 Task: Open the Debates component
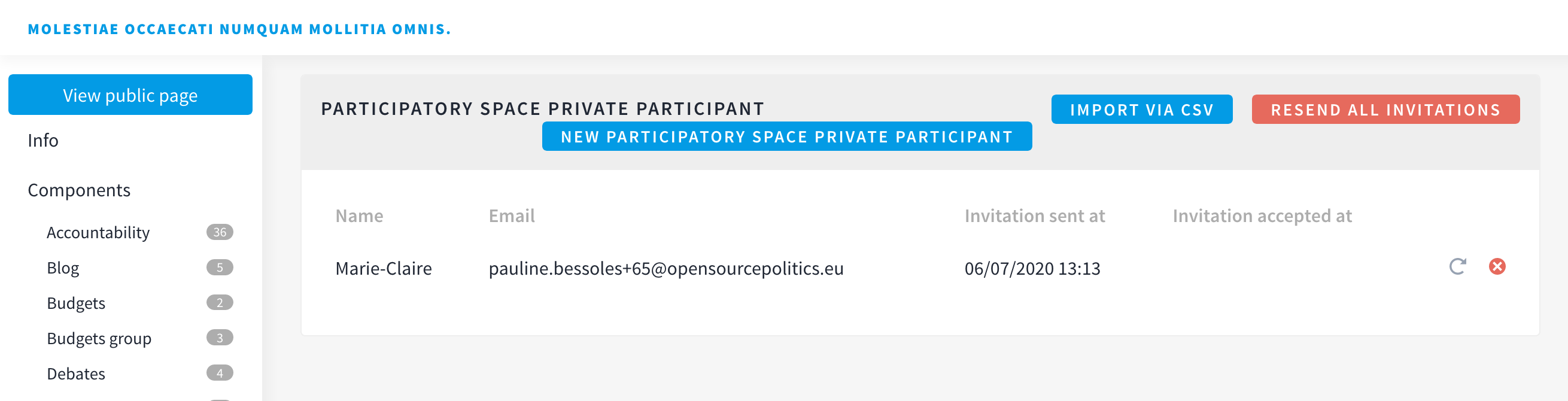[x=76, y=373]
